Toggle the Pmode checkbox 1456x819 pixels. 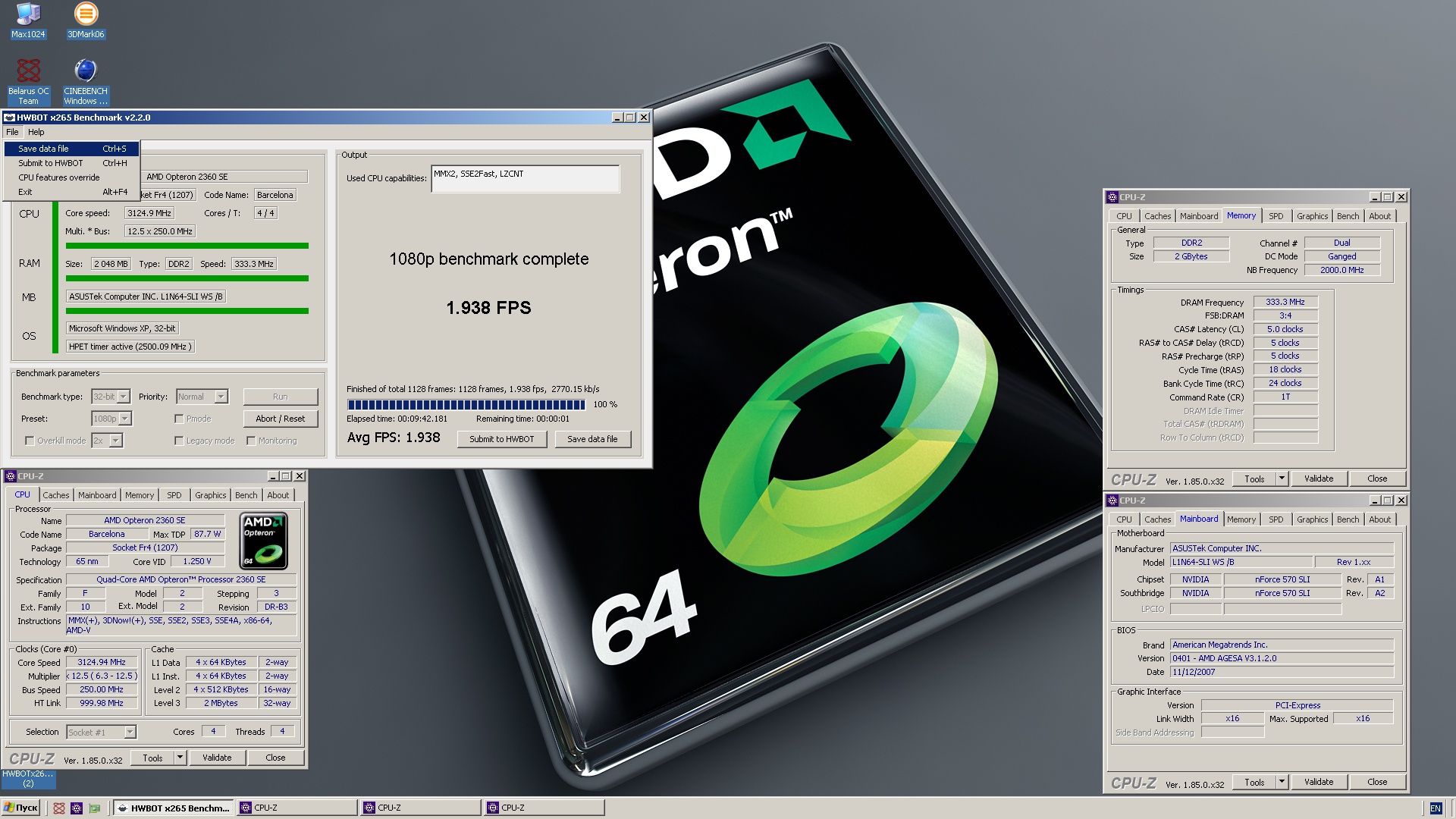click(x=179, y=419)
